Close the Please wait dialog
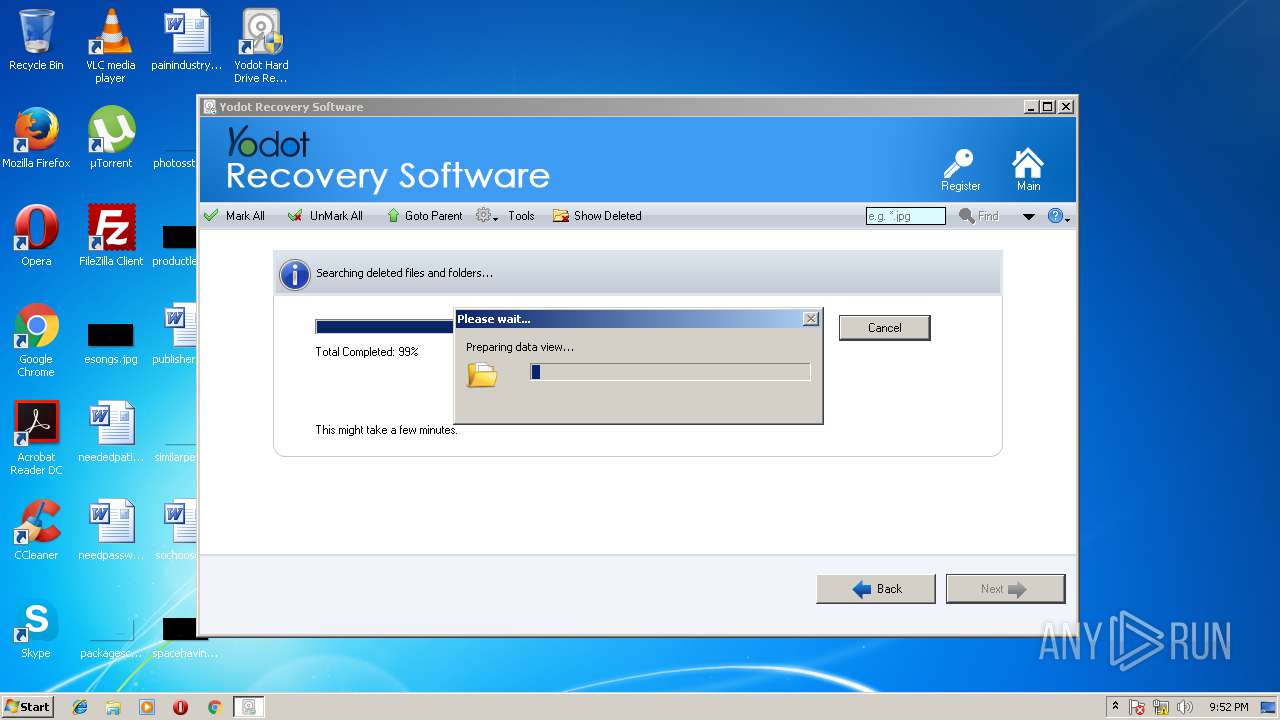The width and height of the screenshot is (1280, 720). (x=810, y=319)
